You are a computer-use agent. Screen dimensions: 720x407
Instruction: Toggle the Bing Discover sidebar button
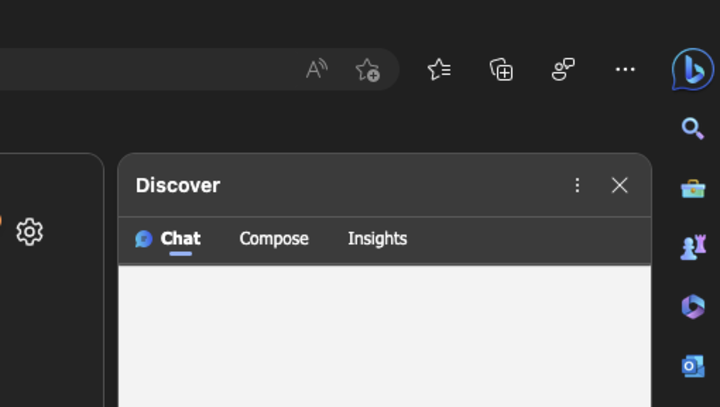[692, 69]
